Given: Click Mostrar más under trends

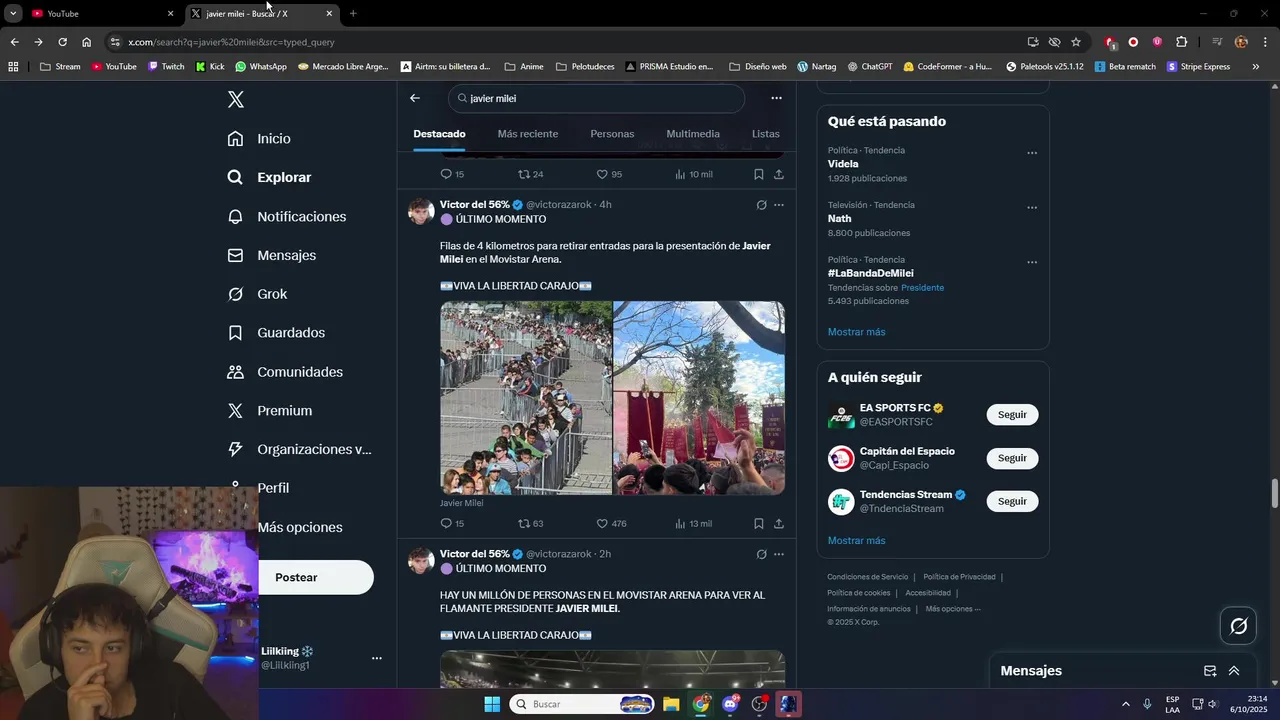Looking at the screenshot, I should [x=856, y=332].
